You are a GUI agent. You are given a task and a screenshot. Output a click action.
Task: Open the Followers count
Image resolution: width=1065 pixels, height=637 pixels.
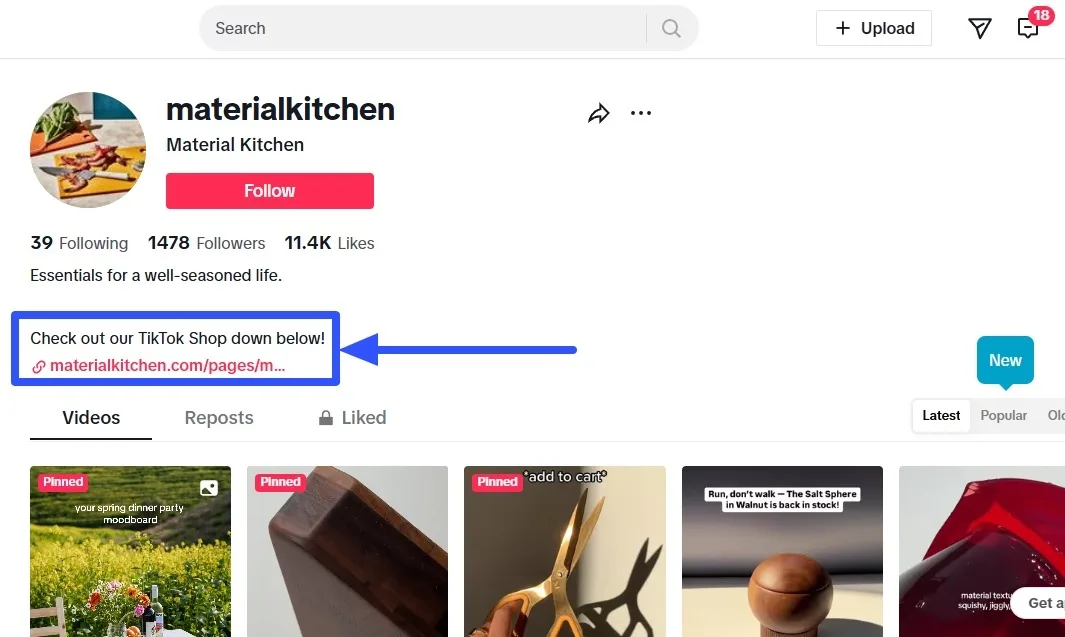(x=206, y=243)
